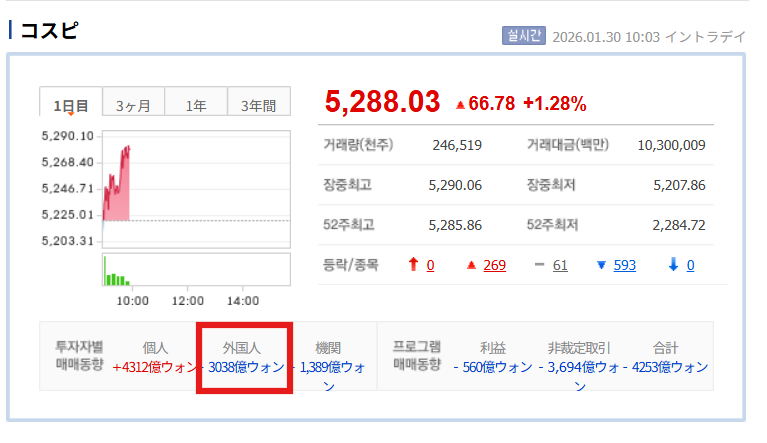767x443 pixels.
Task: Open the 1年 chart tab
Action: [196, 105]
